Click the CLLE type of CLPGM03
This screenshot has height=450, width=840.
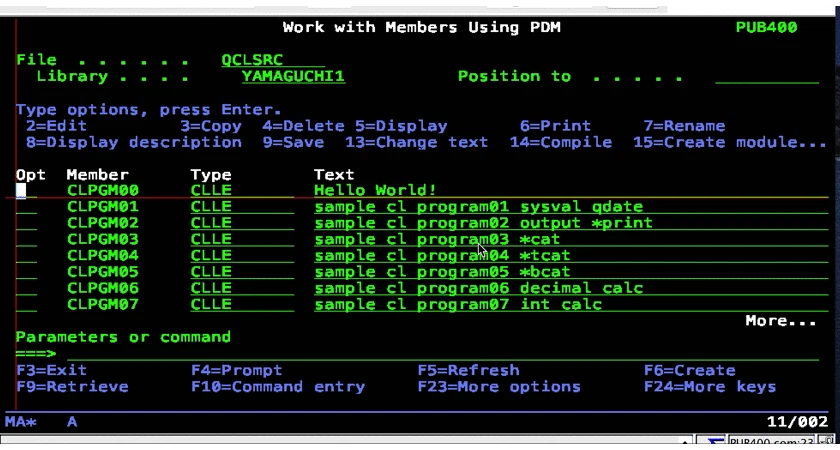point(211,239)
